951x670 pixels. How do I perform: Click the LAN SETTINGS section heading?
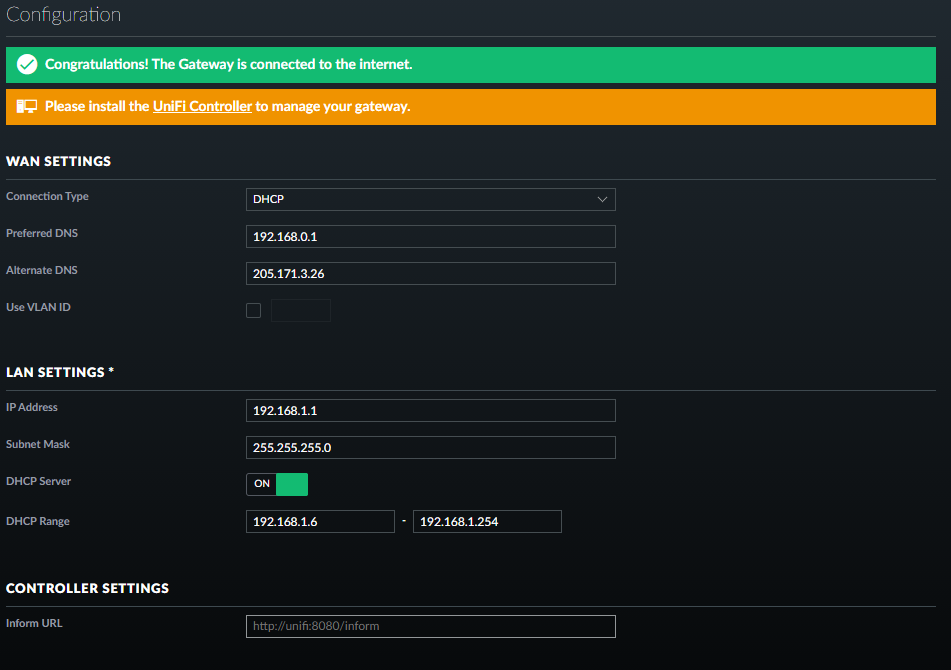[x=60, y=372]
